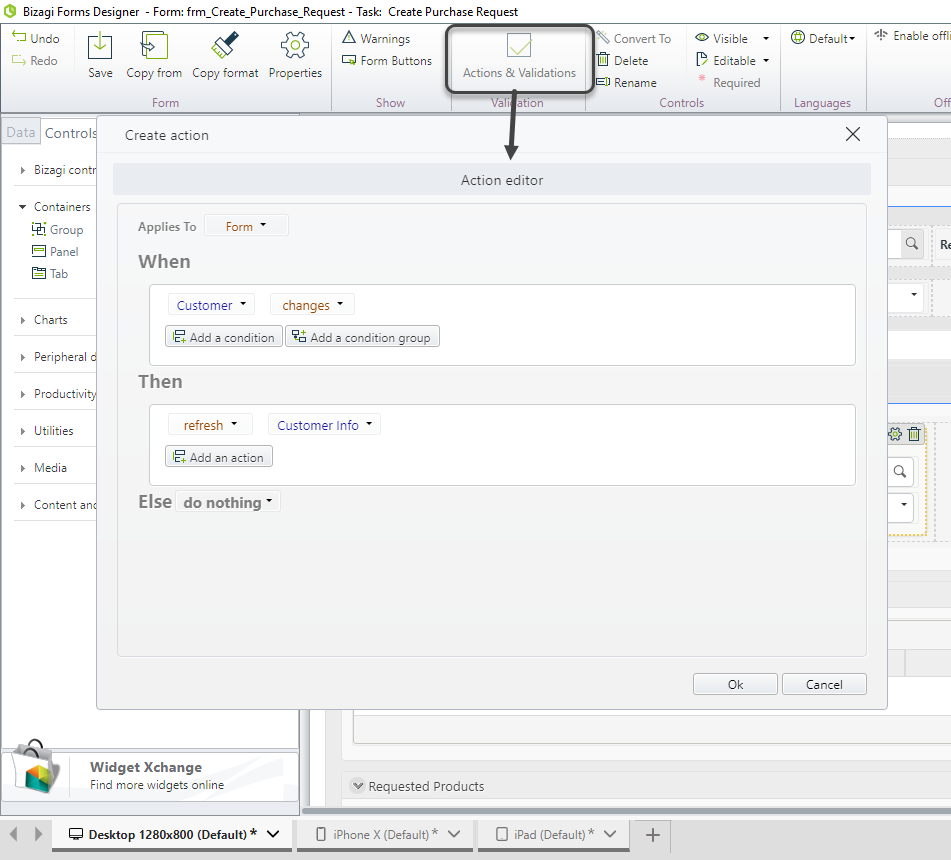Click the Widget Xchange shopping bag
This screenshot has width=951, height=860.
[x=36, y=767]
